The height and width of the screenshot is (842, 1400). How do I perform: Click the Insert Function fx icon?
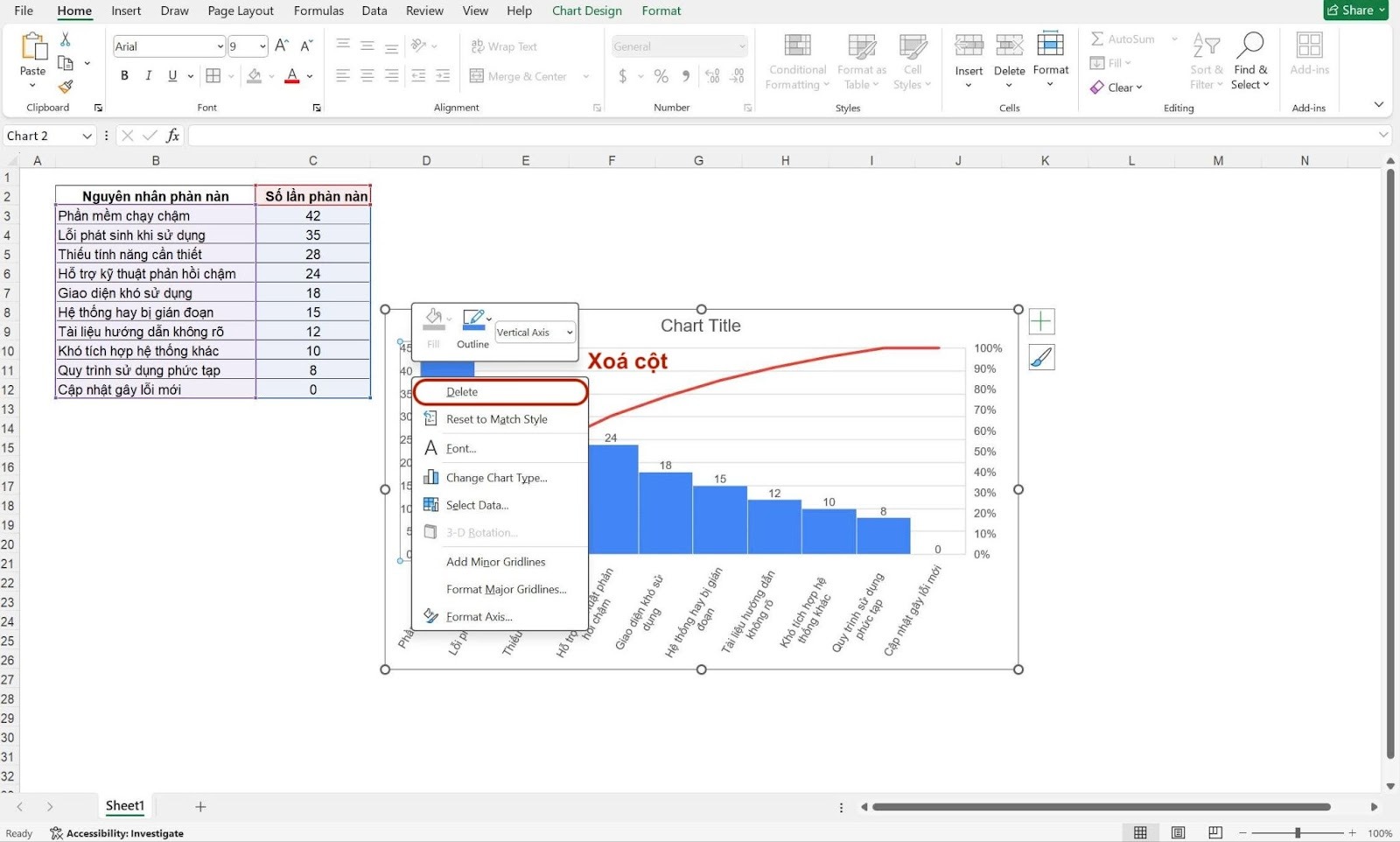[x=173, y=136]
